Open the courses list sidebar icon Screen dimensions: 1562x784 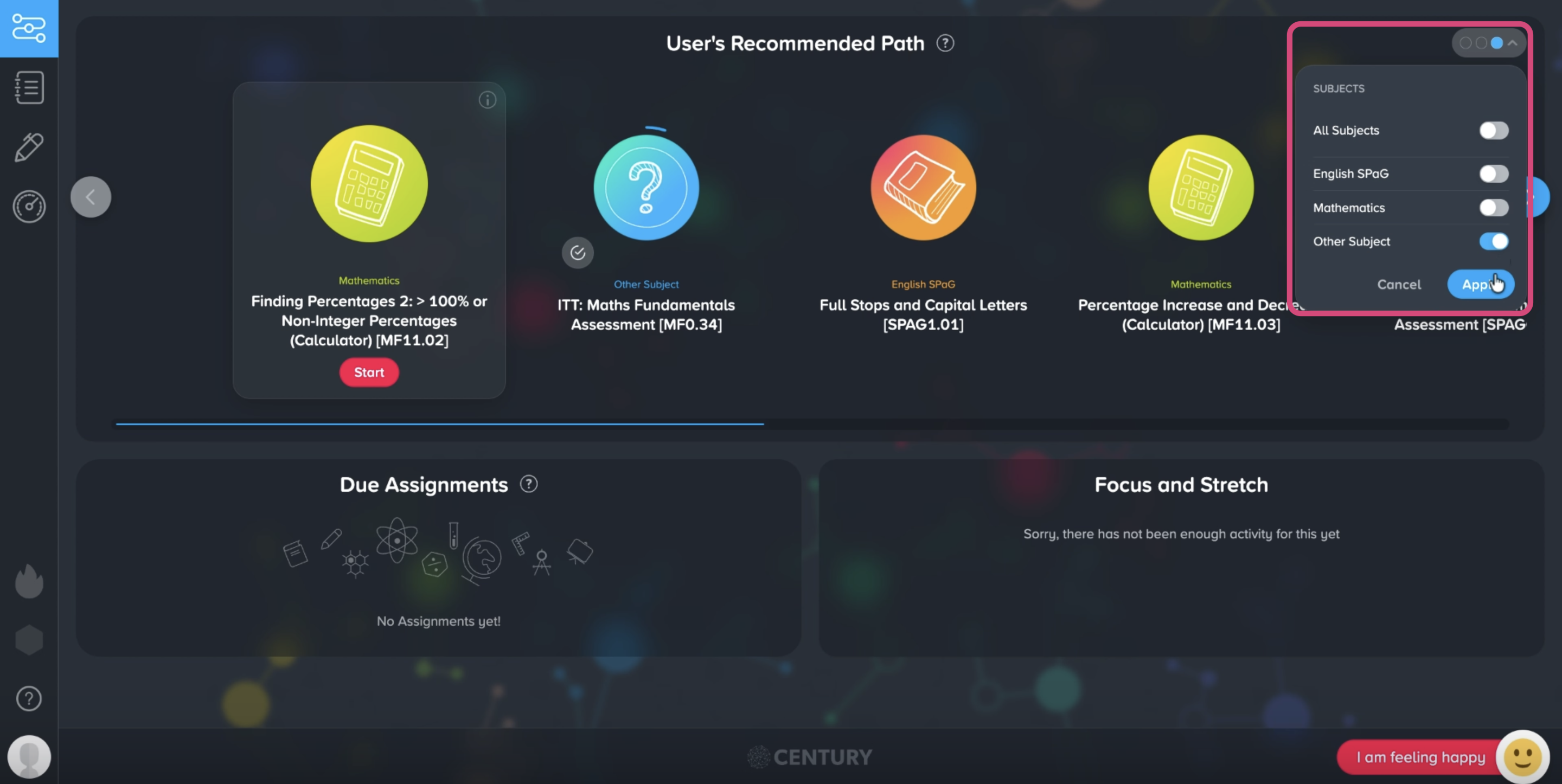point(29,88)
